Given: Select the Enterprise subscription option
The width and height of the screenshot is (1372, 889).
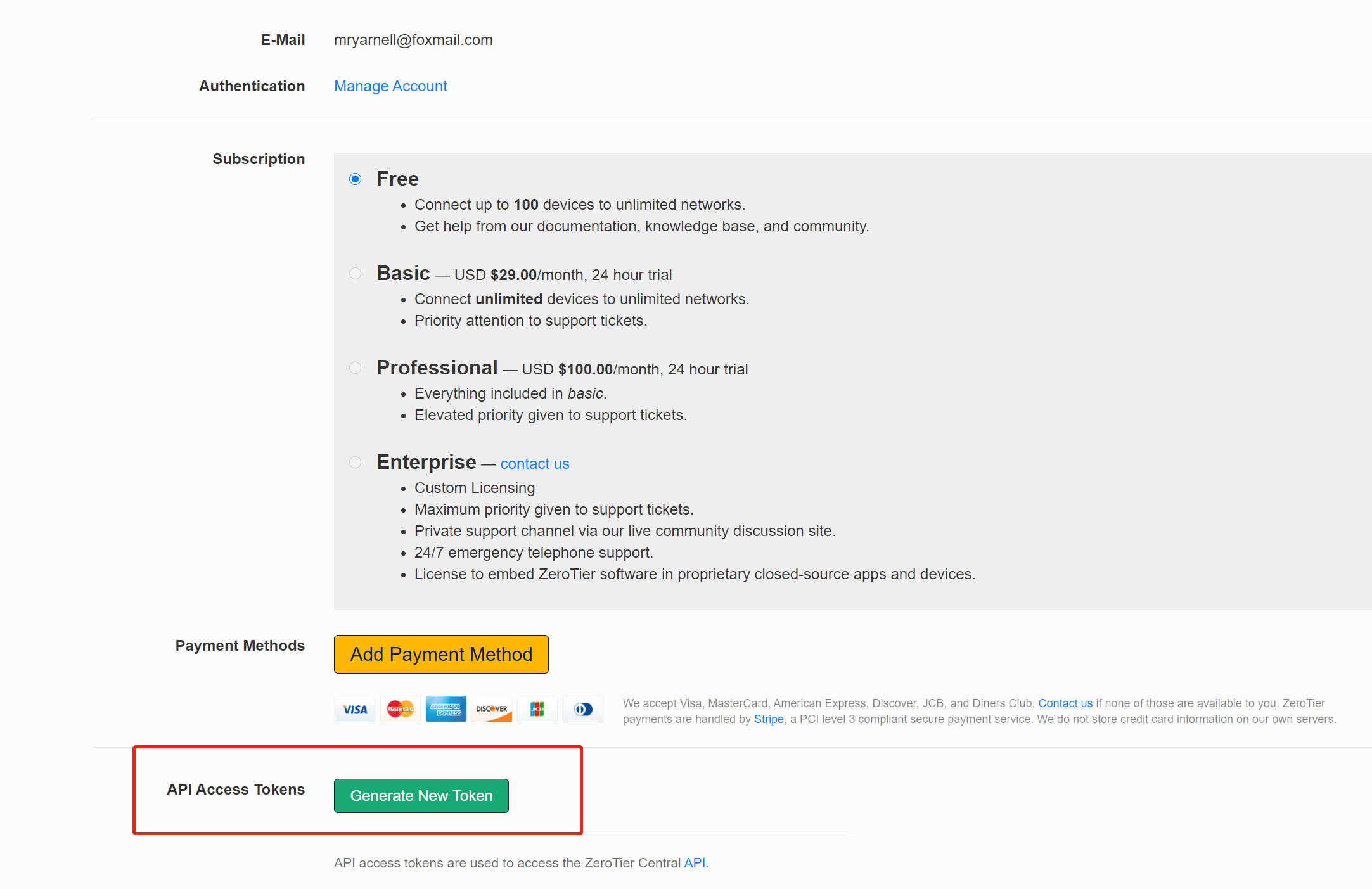Looking at the screenshot, I should click(x=356, y=463).
